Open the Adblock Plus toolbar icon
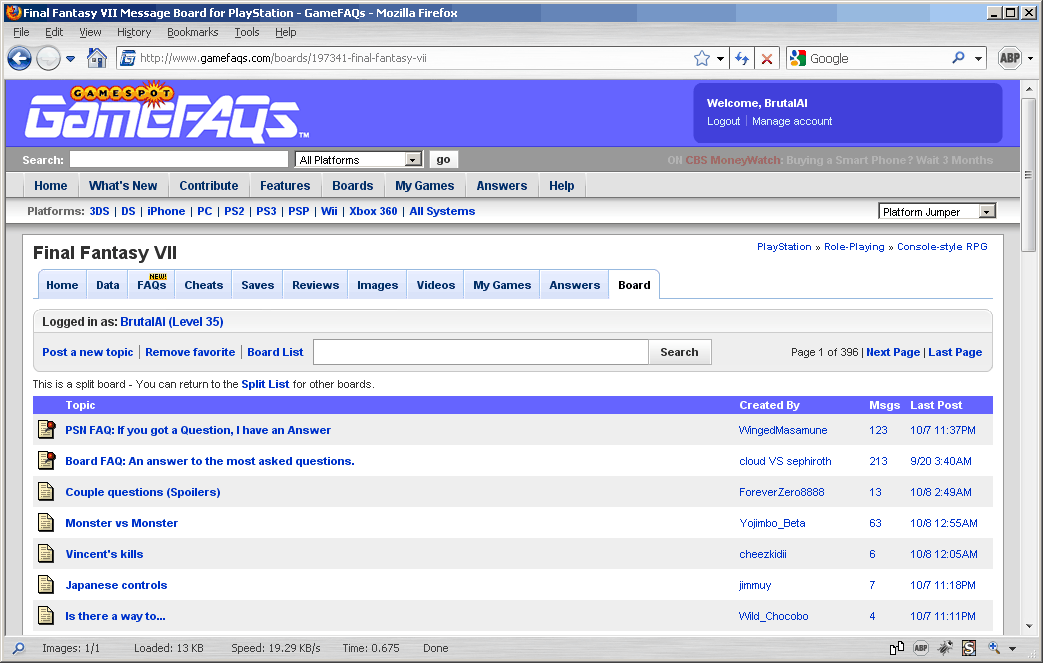This screenshot has height=663, width=1043. coord(1009,58)
